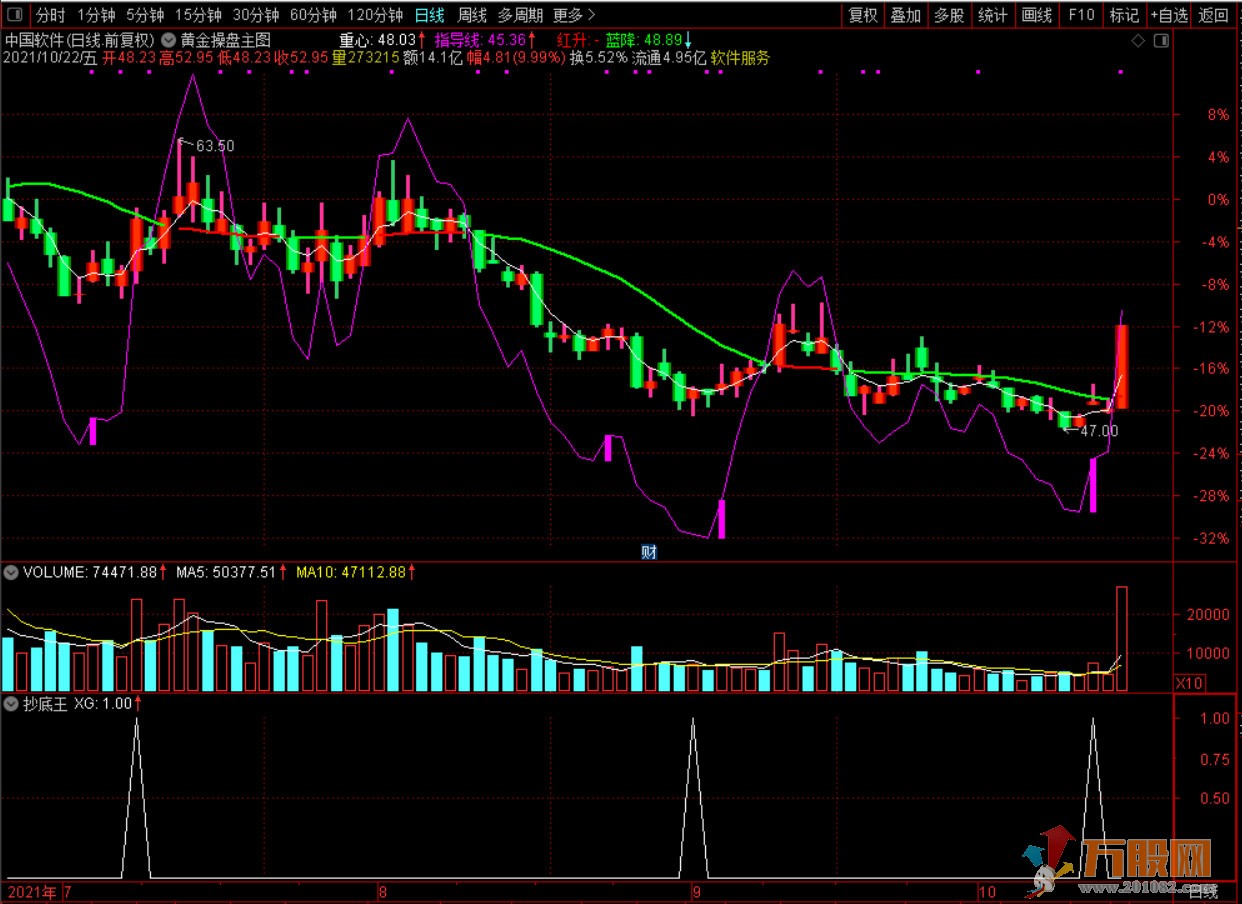Click the 47.00 low price label

tap(1099, 431)
